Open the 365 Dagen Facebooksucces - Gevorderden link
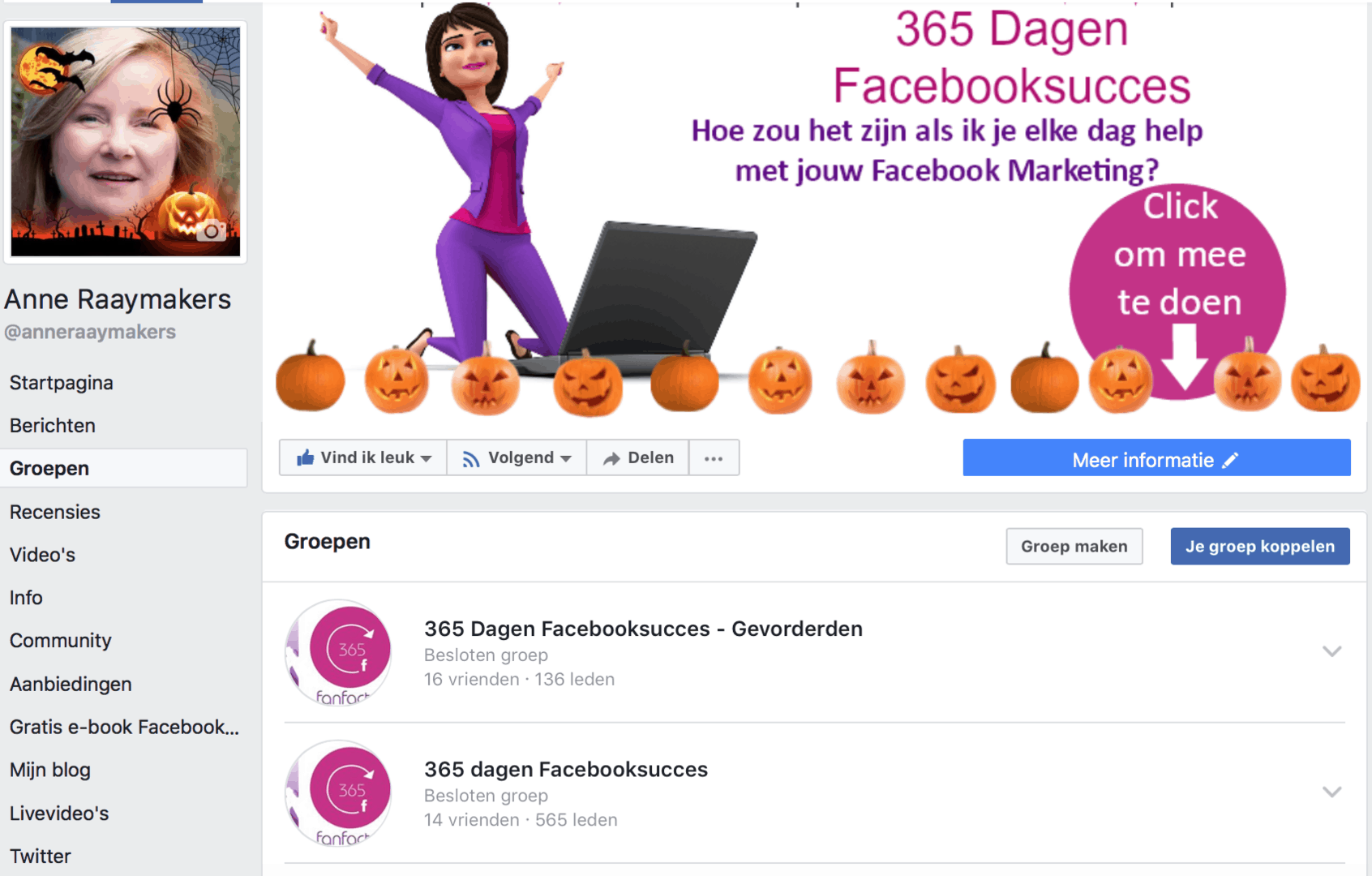The height and width of the screenshot is (876, 1372). [x=643, y=629]
